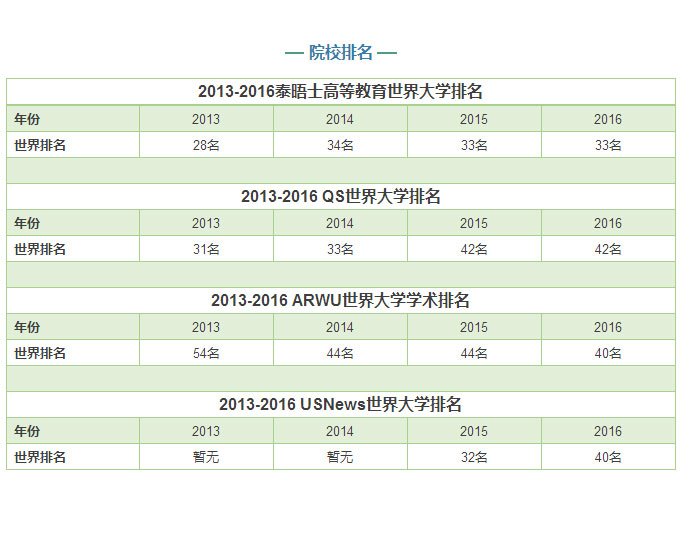Click 2013 year header in USNews table

(206, 431)
